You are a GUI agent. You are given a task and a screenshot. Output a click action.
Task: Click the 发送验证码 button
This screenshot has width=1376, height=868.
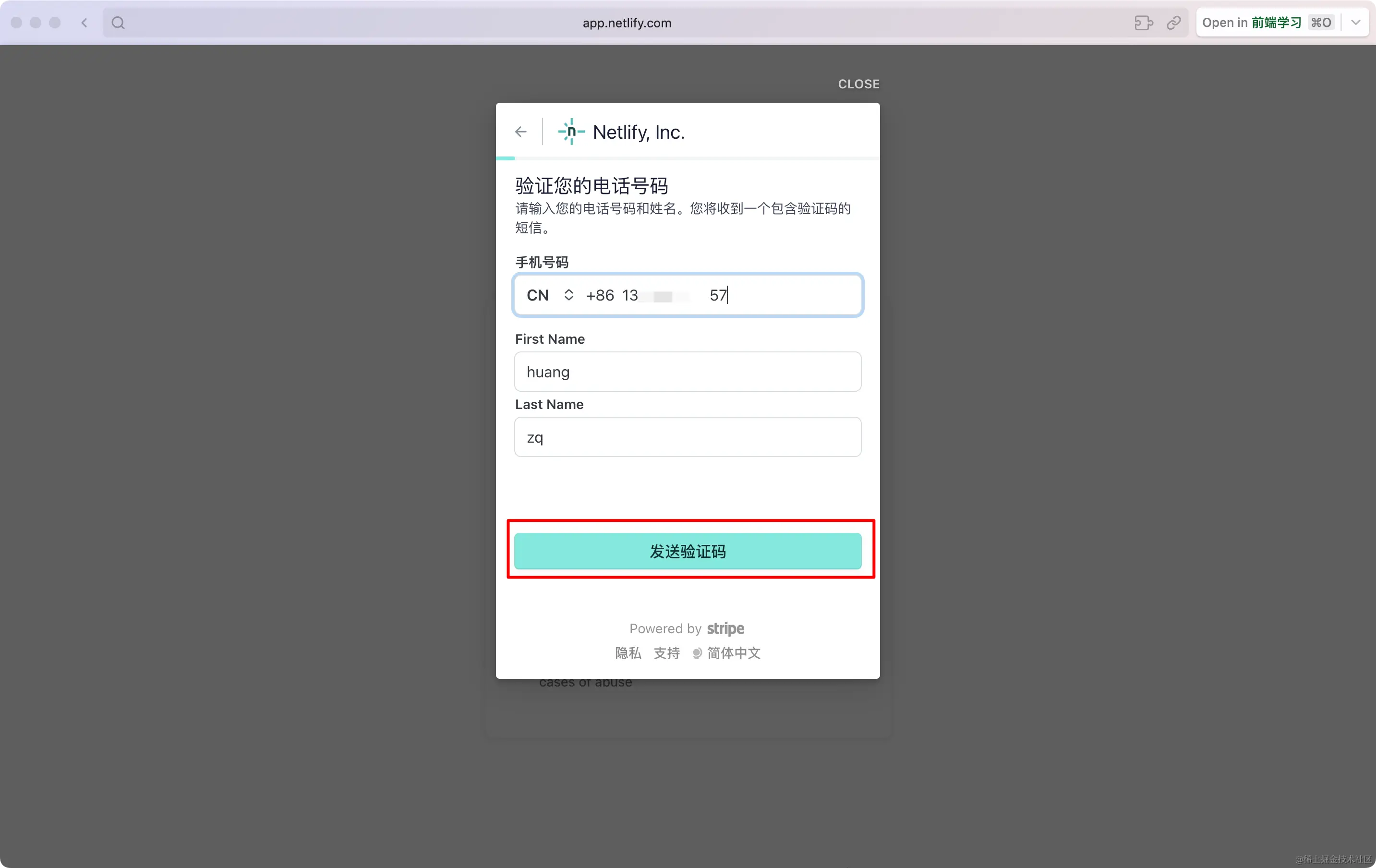688,551
